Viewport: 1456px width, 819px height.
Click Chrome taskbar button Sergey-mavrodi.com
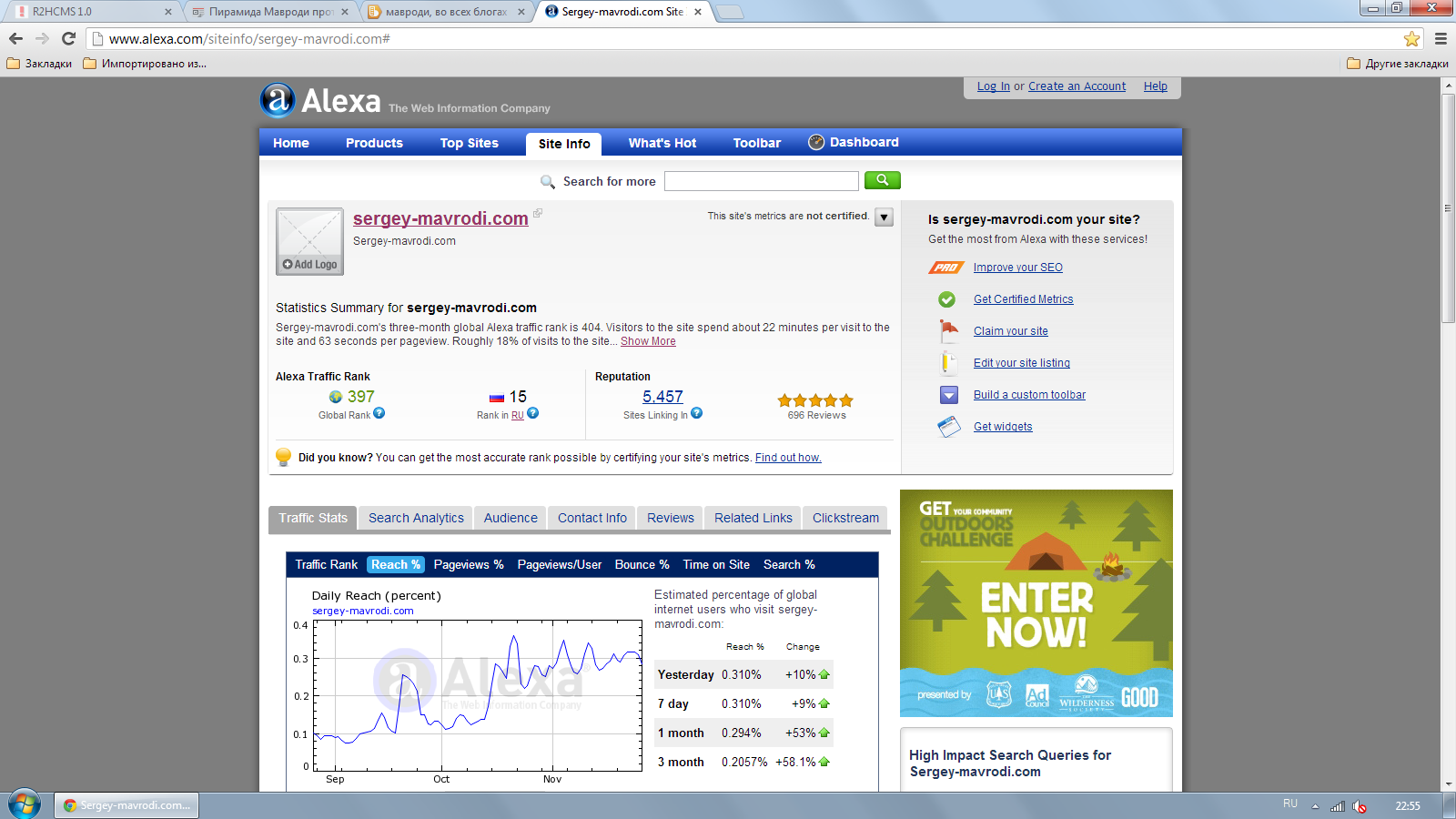(x=126, y=805)
